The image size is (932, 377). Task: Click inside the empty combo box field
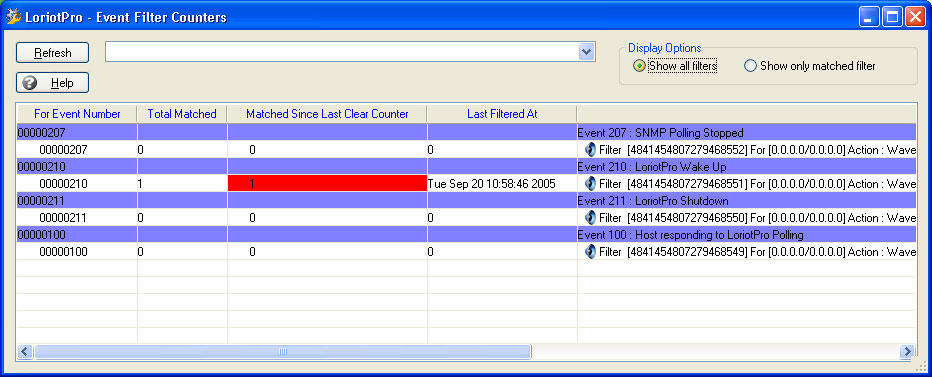point(342,52)
